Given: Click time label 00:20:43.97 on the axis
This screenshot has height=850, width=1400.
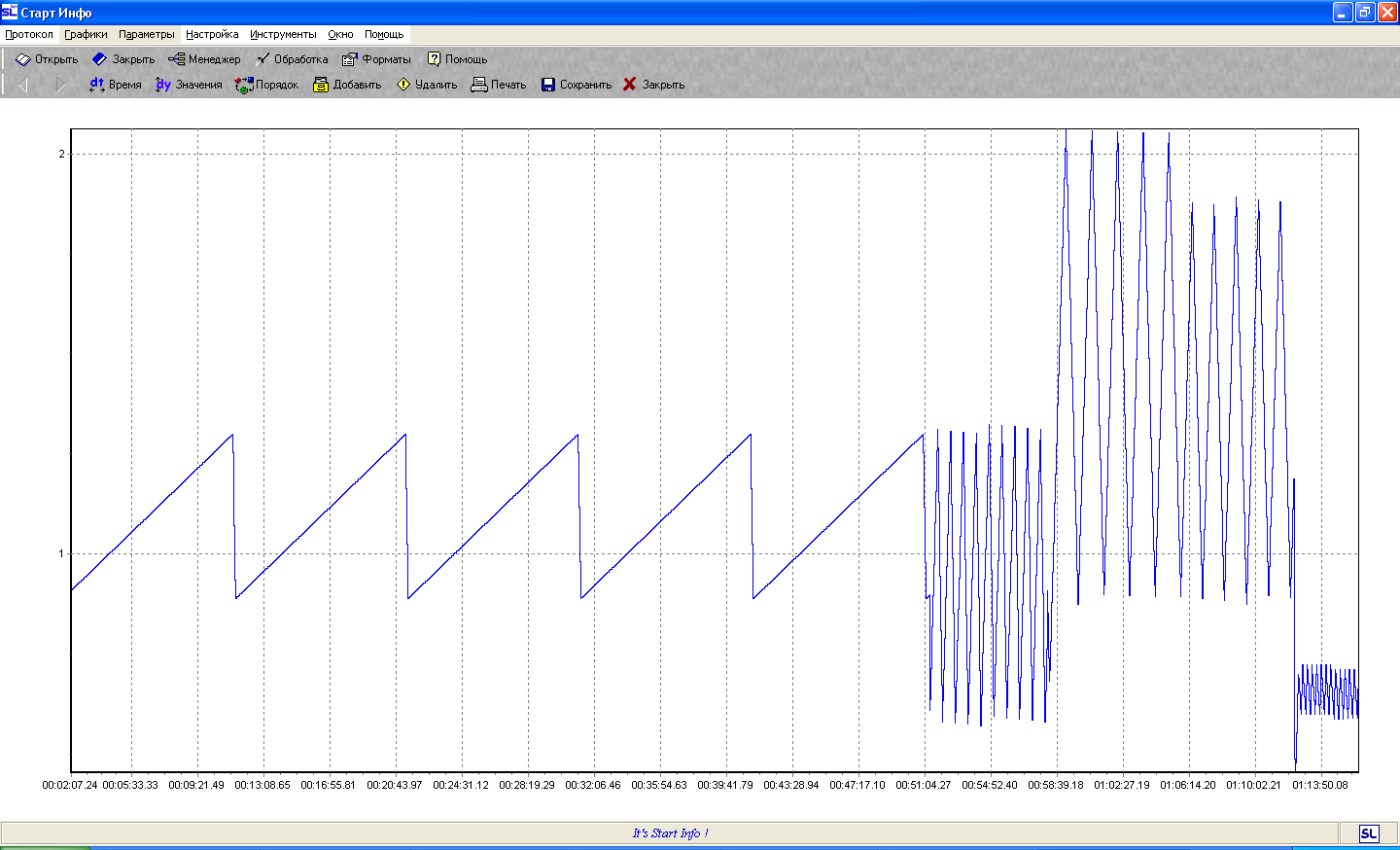Looking at the screenshot, I should pyautogui.click(x=395, y=785).
